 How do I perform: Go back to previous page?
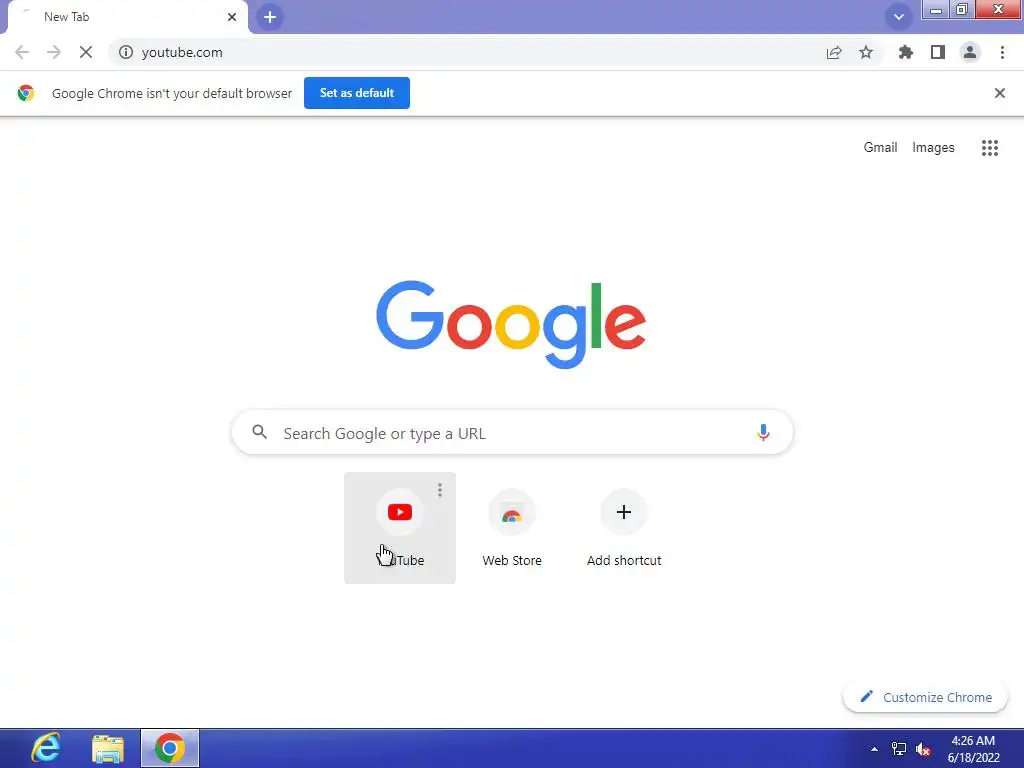coord(22,52)
